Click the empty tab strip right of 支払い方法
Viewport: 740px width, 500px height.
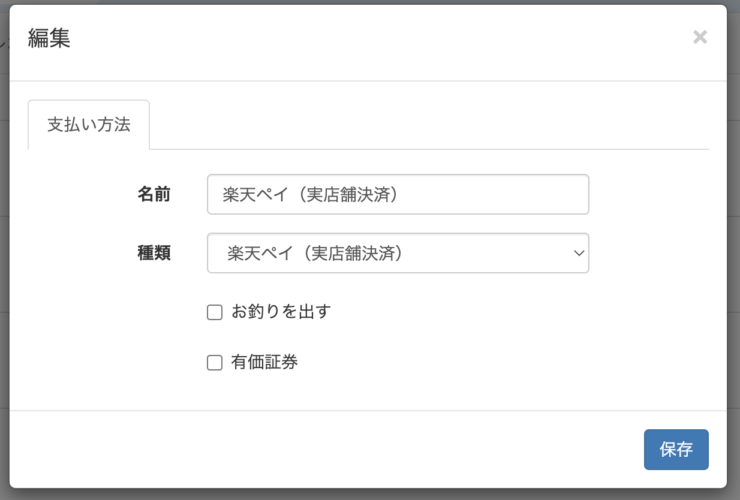point(429,125)
